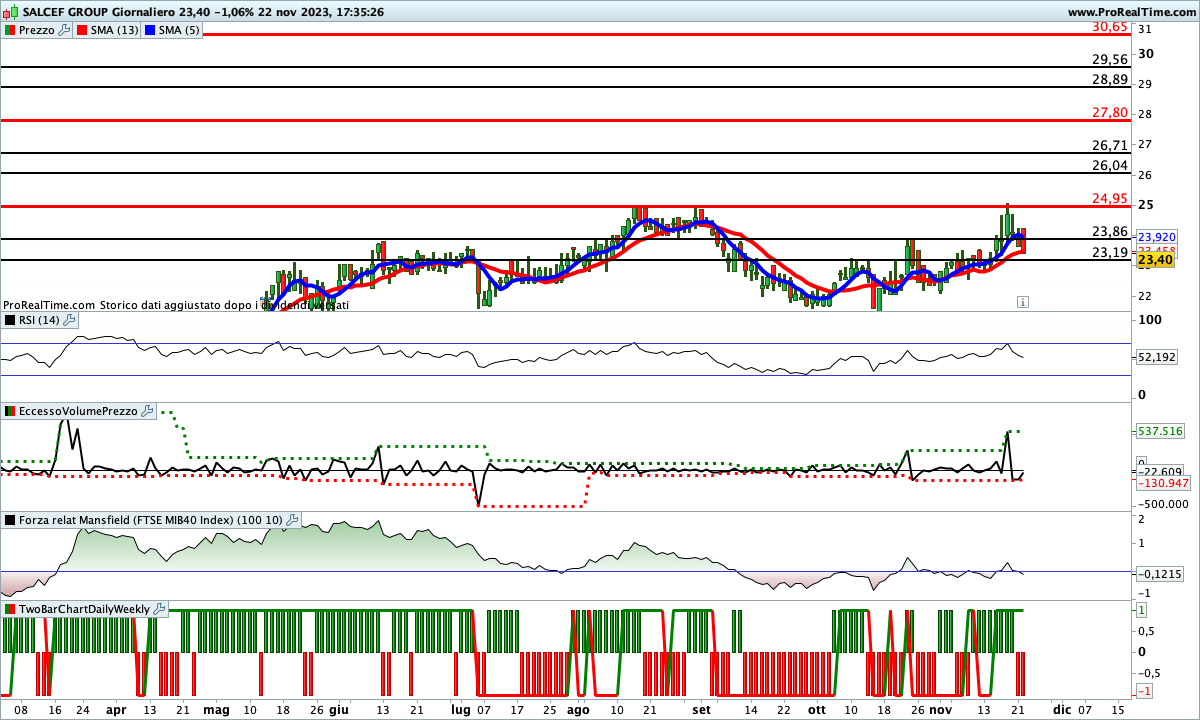
Task: Open the www.ProRealTime.com link
Action: [x=1131, y=11]
